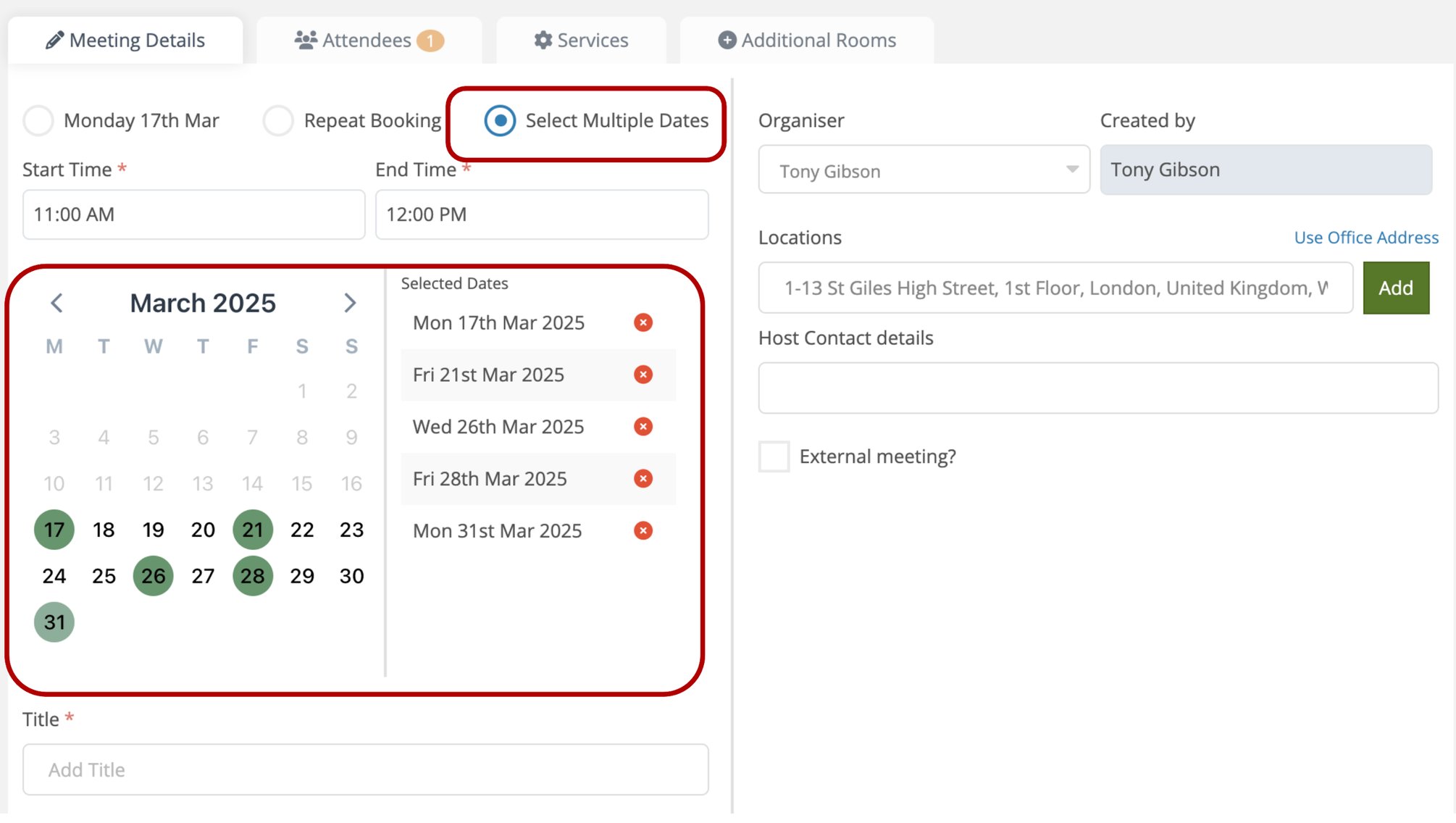Viewport: 1456px width, 823px height.
Task: Go to previous month in calendar
Action: coord(57,303)
